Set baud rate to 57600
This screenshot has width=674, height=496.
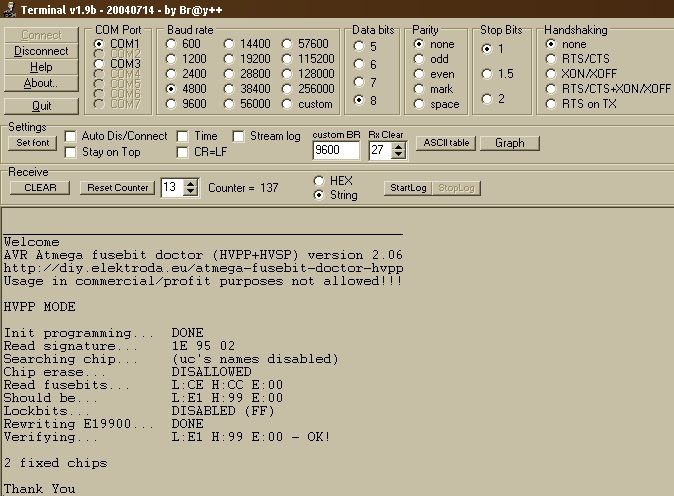(287, 44)
